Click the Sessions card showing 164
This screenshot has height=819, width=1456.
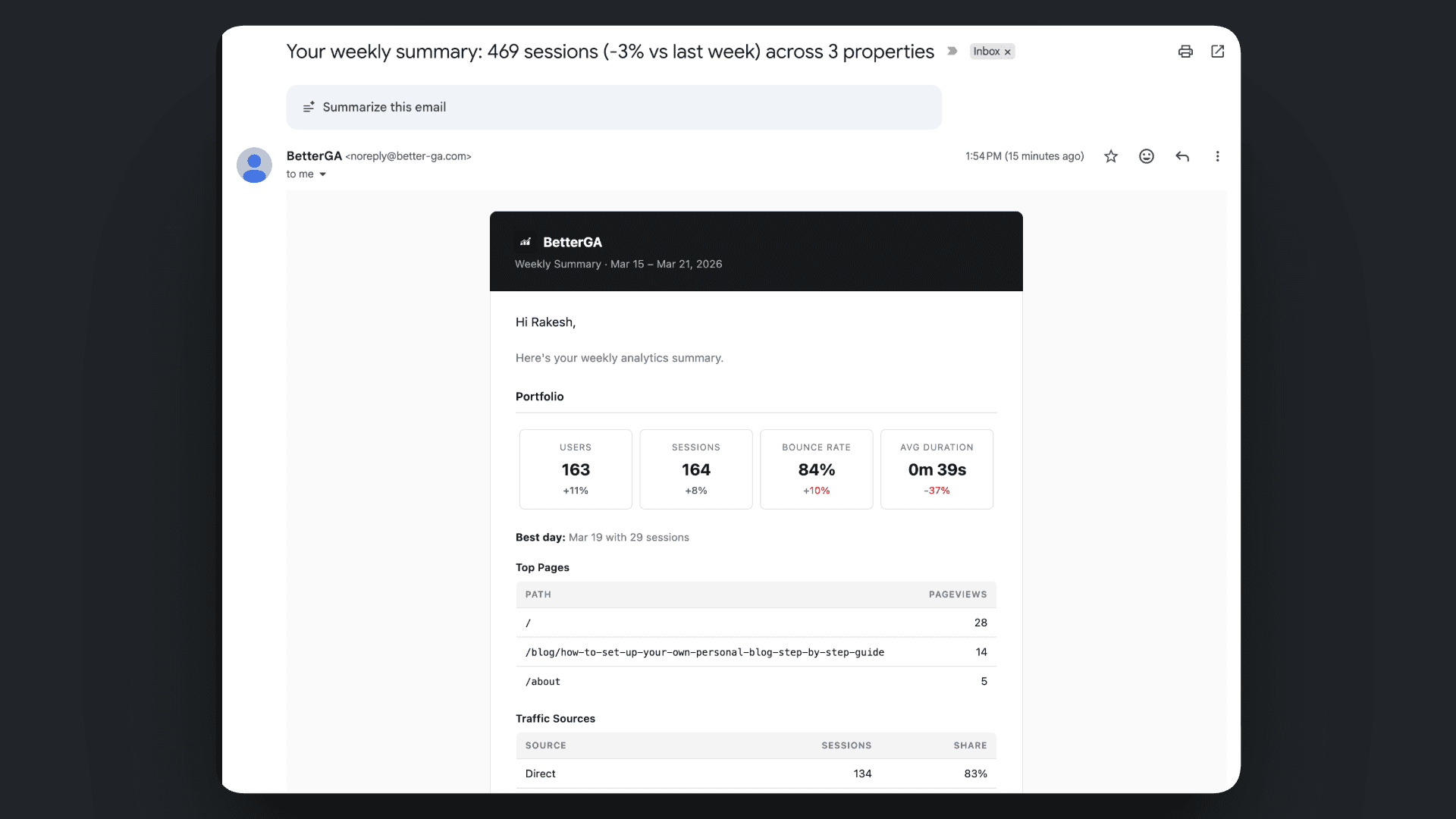tap(696, 469)
